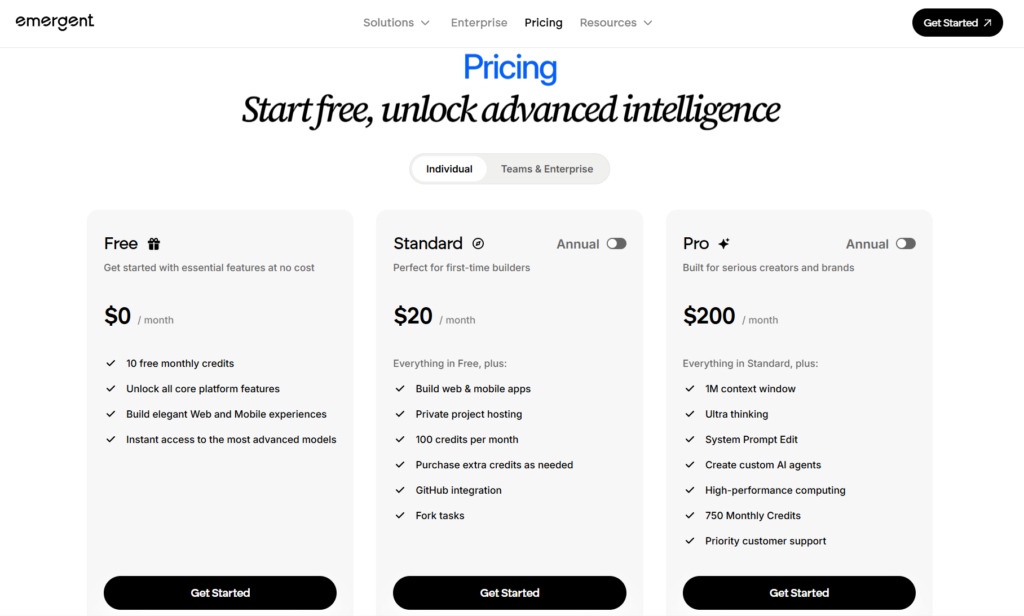Click the checkmark beside 1M context window

pyautogui.click(x=689, y=388)
